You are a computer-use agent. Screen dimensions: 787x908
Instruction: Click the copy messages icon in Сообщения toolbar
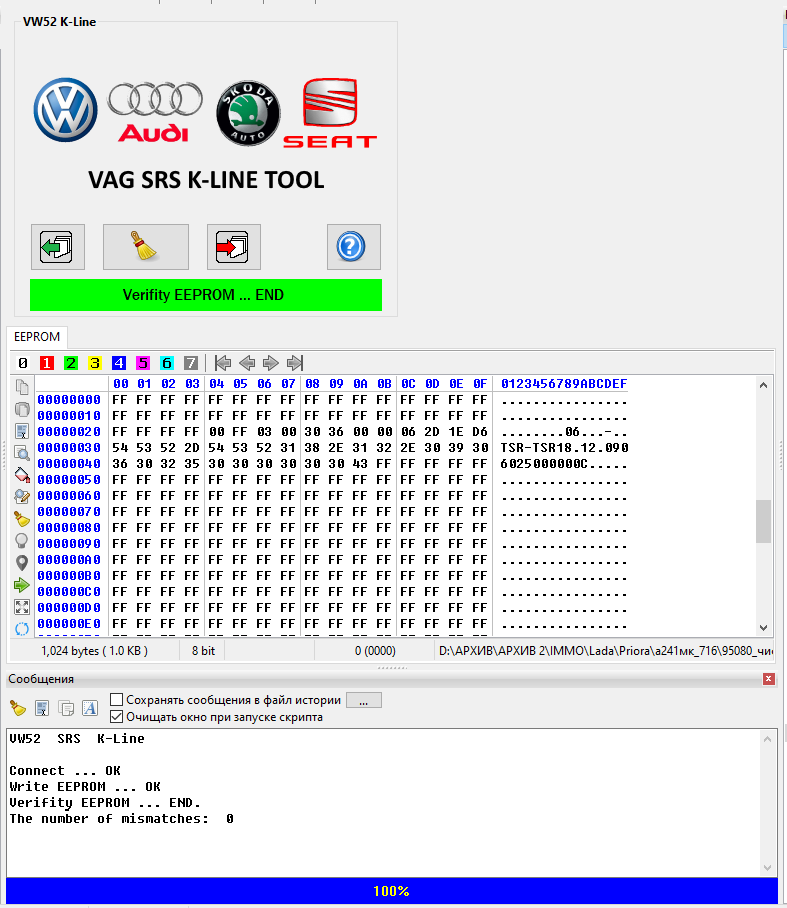point(66,708)
